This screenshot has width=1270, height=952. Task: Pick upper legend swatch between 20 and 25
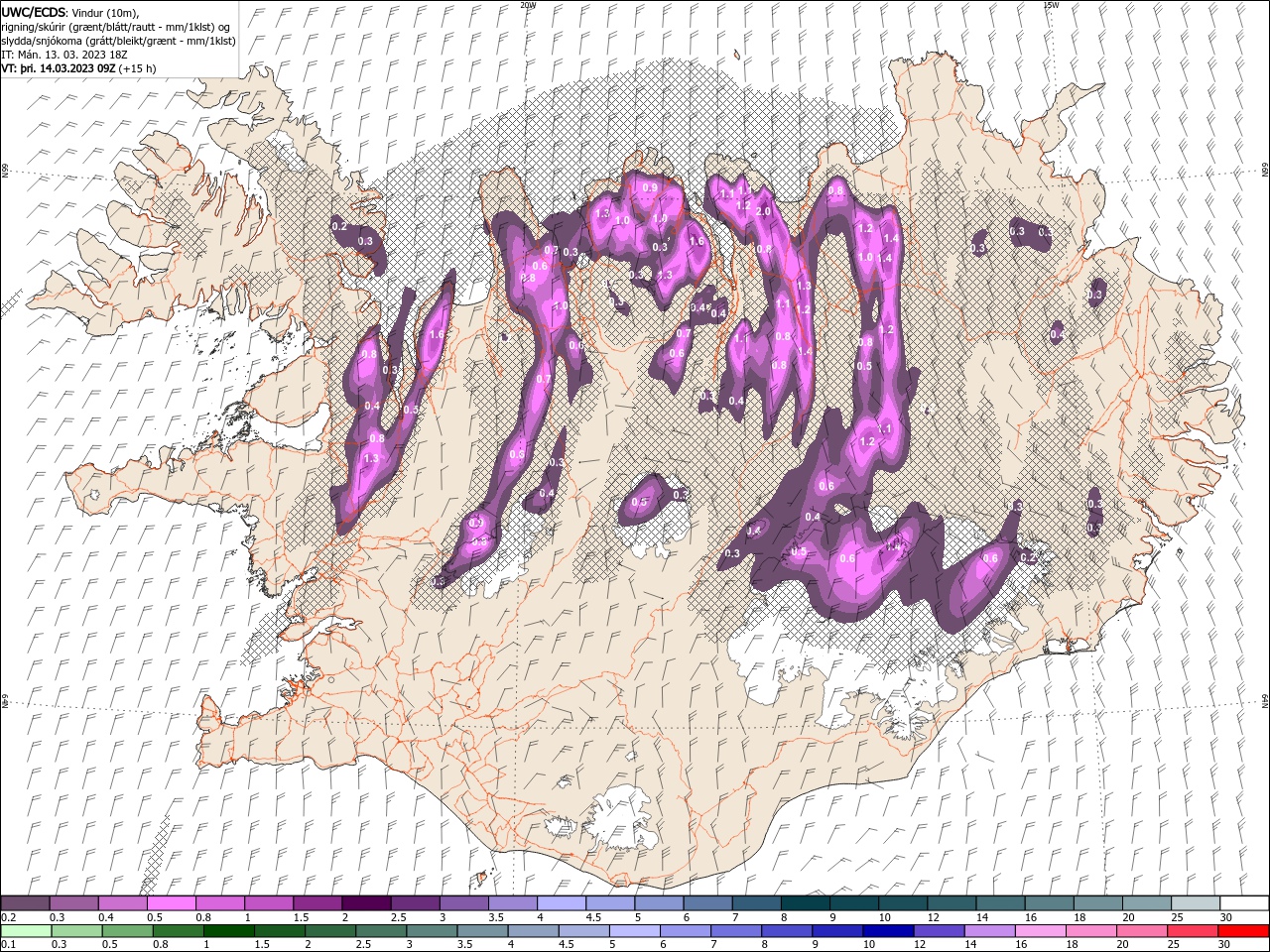pyautogui.click(x=1147, y=902)
